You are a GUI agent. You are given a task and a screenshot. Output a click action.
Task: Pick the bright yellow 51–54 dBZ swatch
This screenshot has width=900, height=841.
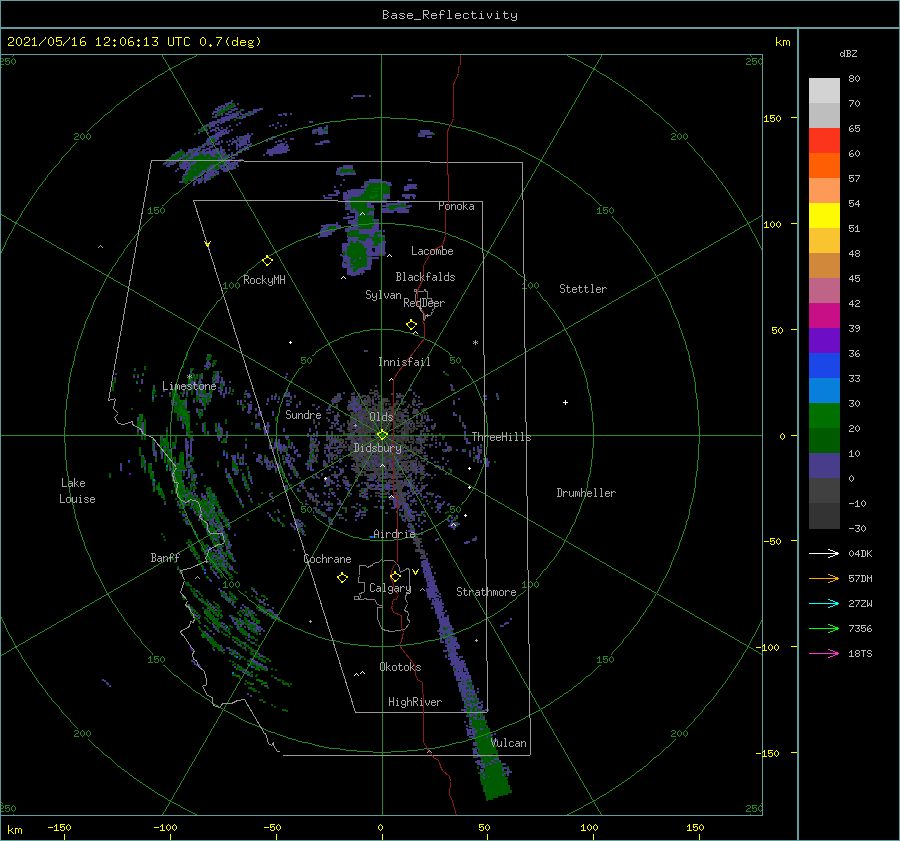tap(824, 216)
